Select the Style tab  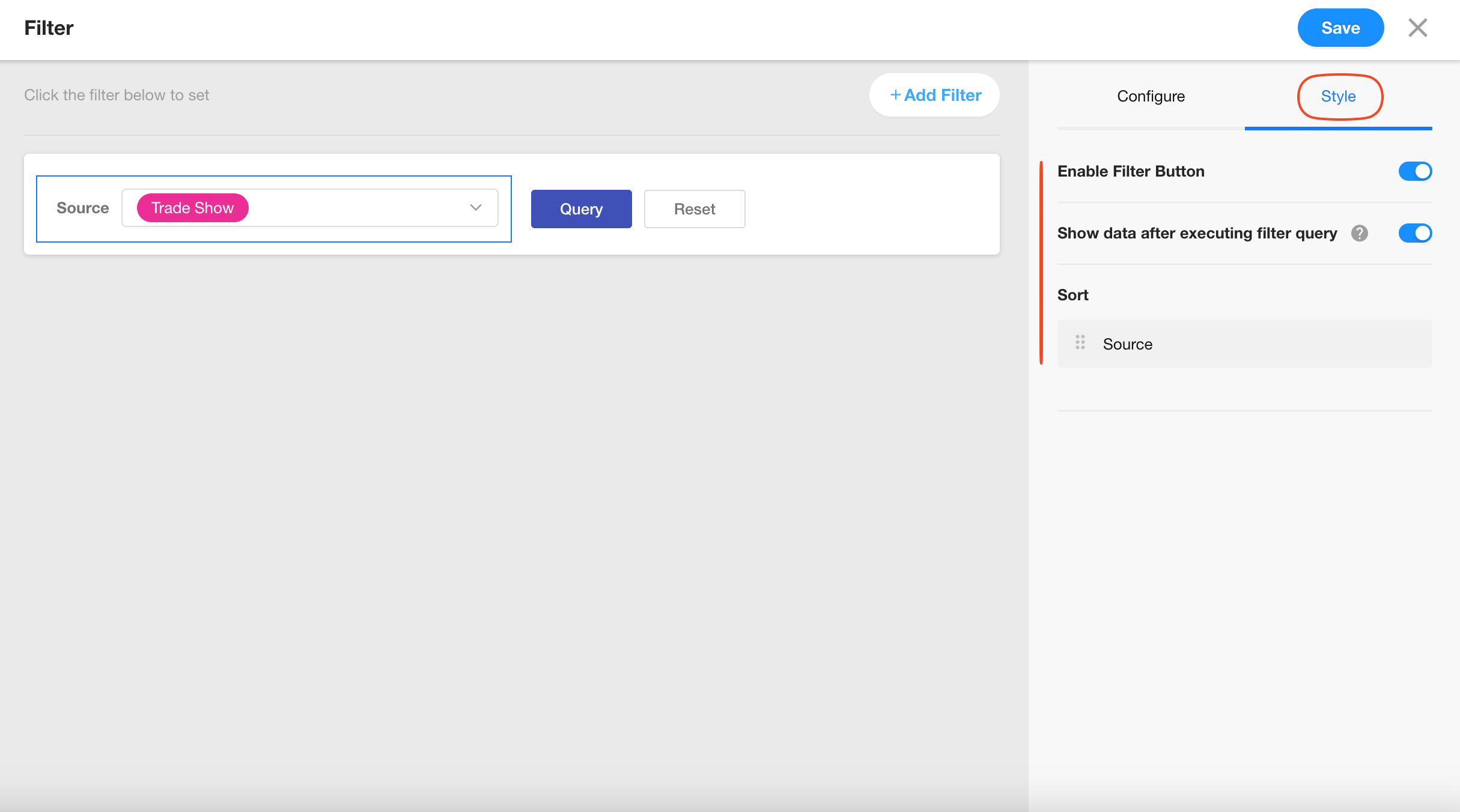(1338, 96)
